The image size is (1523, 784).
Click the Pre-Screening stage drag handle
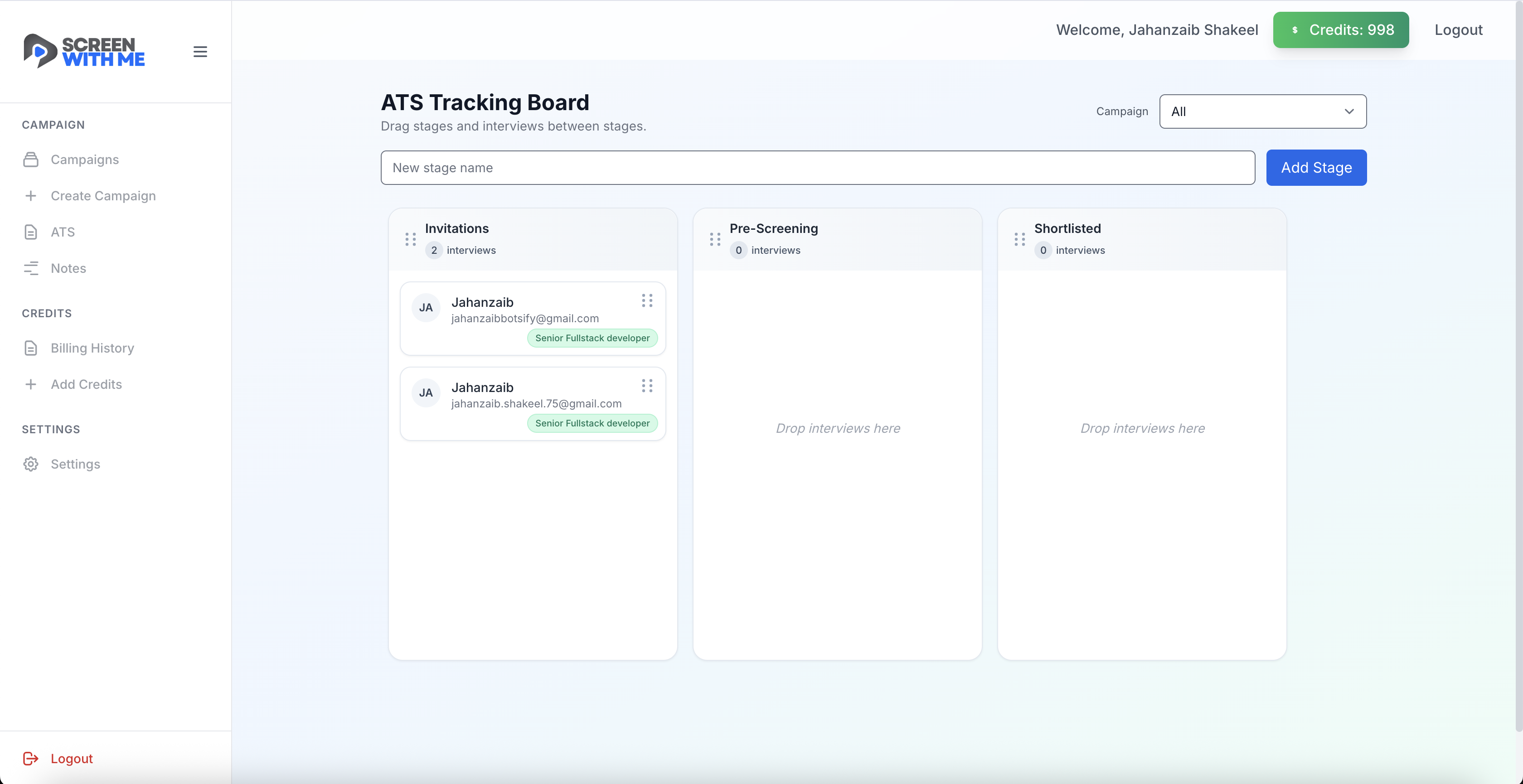(715, 239)
